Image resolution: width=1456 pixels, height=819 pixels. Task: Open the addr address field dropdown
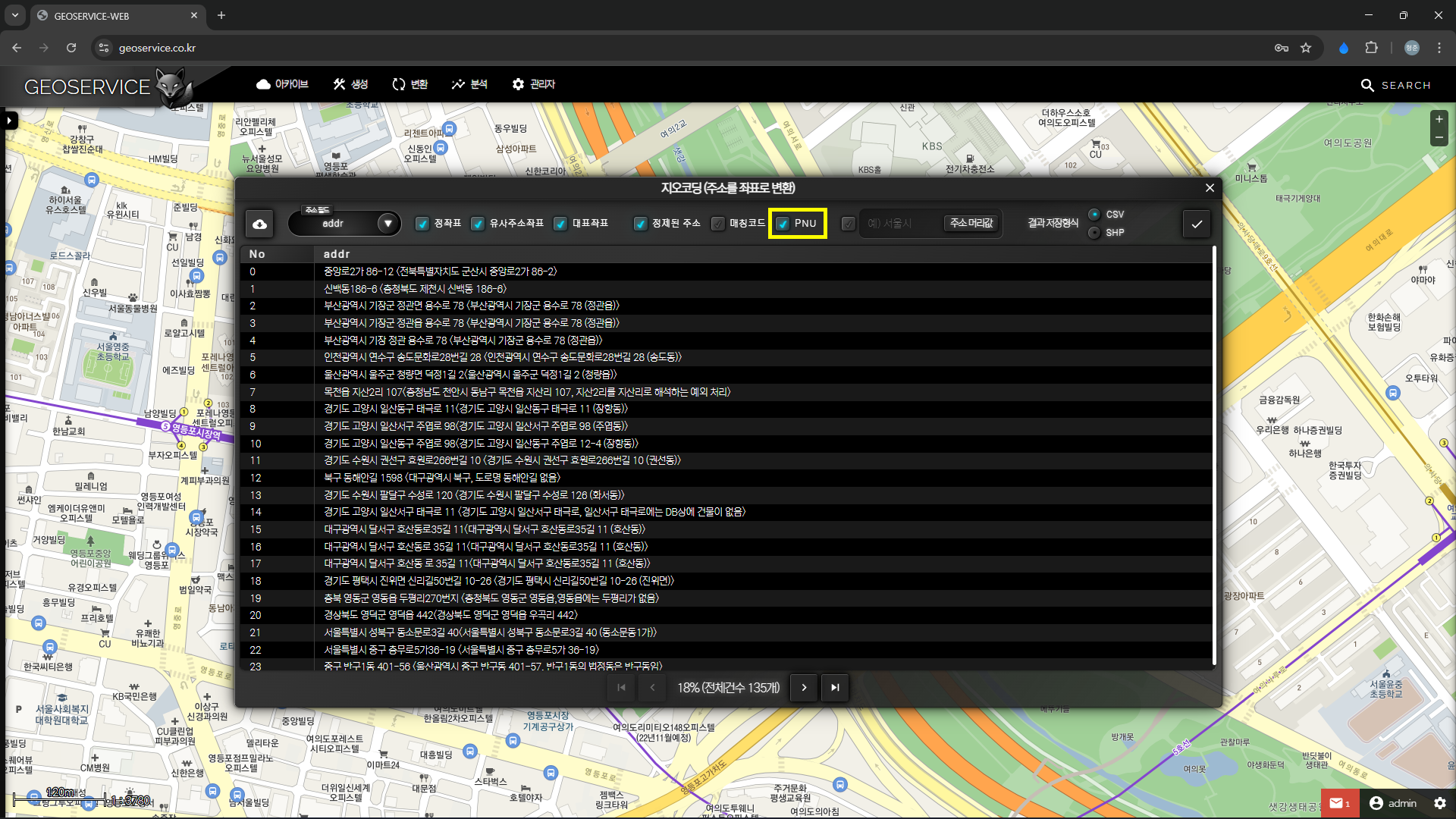[388, 224]
